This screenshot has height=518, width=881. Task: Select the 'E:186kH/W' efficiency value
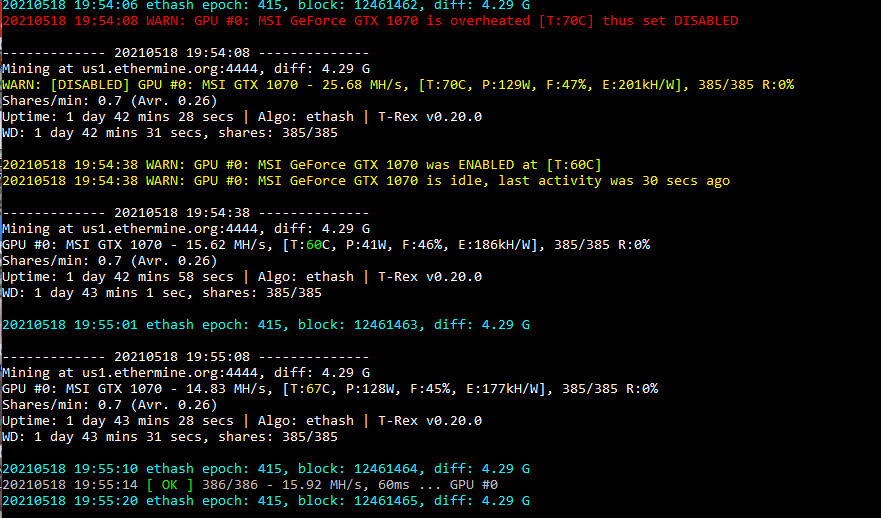(x=494, y=245)
